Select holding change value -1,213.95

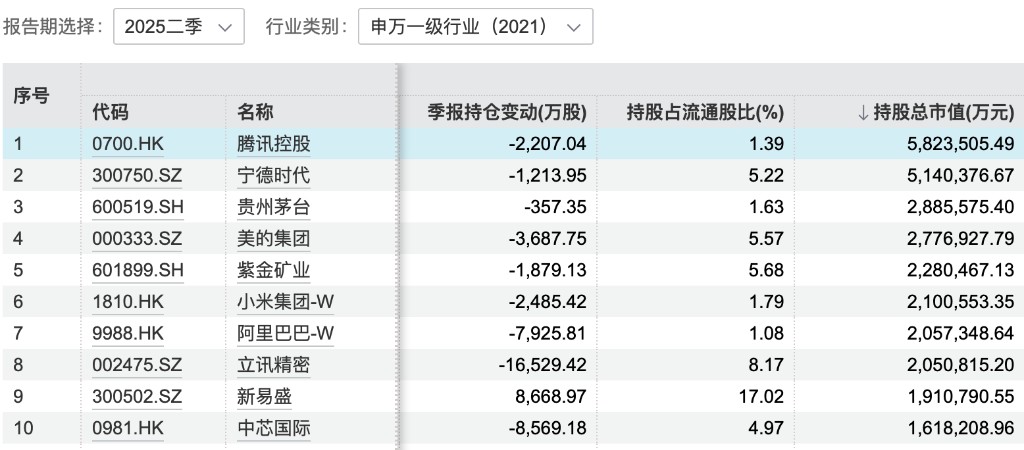pyautogui.click(x=547, y=176)
